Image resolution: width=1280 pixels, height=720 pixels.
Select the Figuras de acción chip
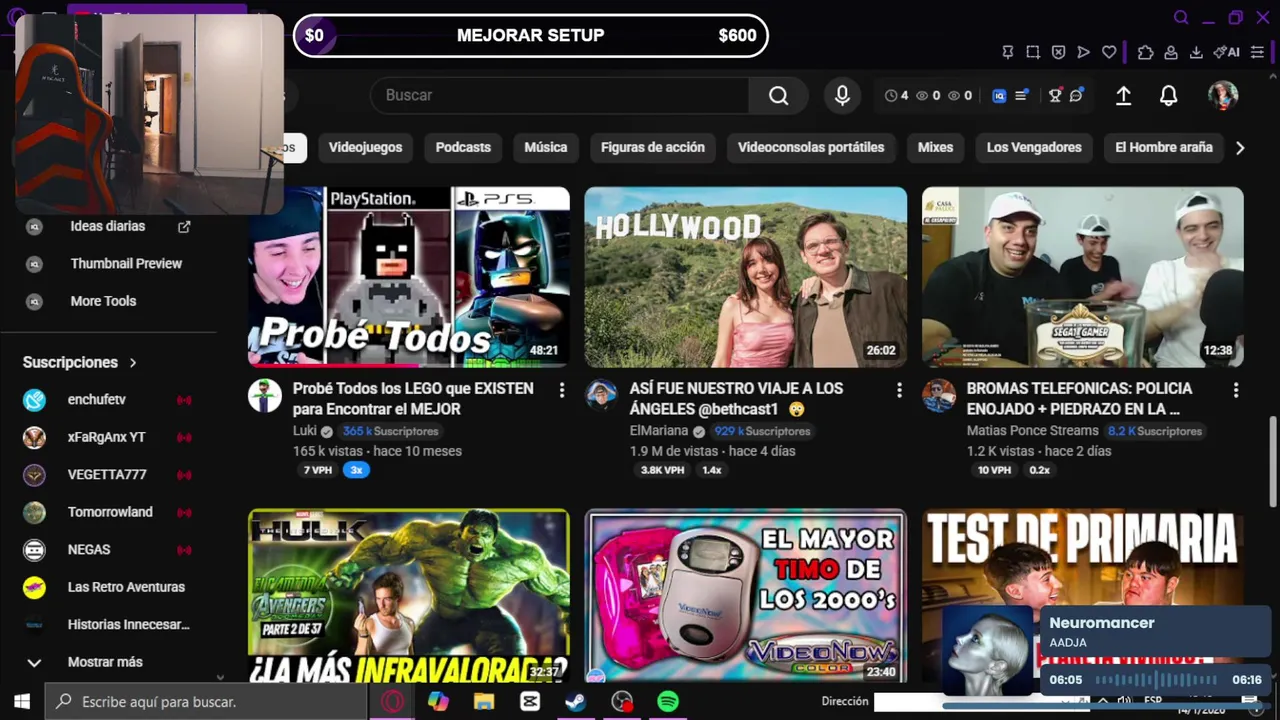point(652,147)
